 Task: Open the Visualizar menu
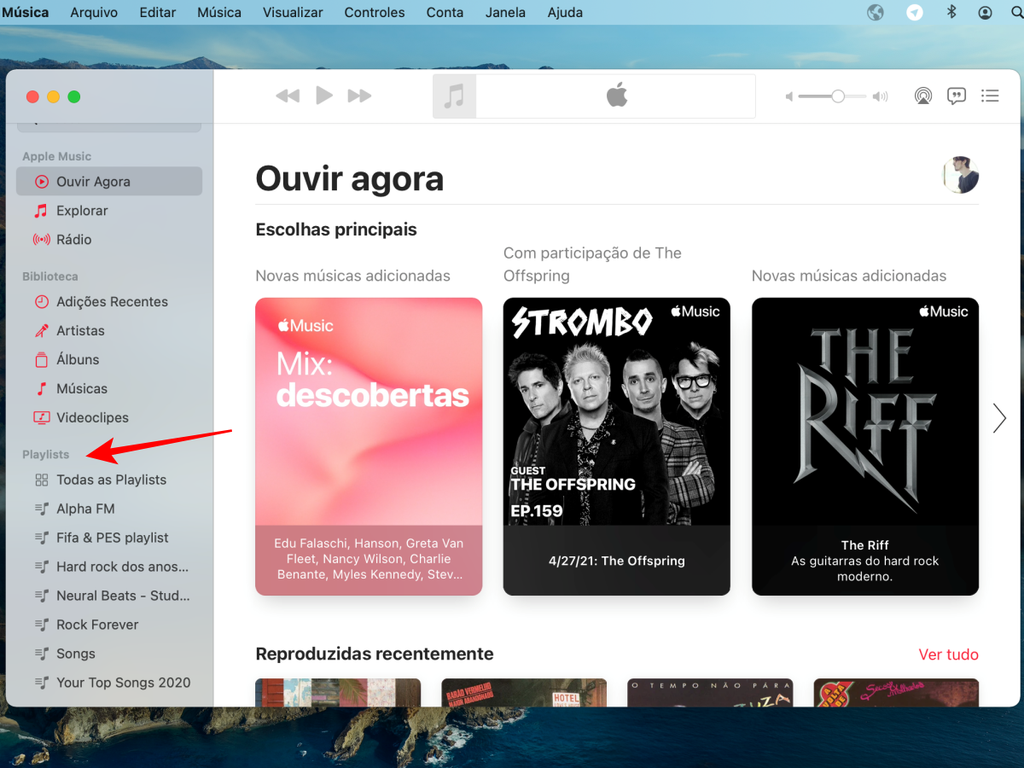coord(293,12)
